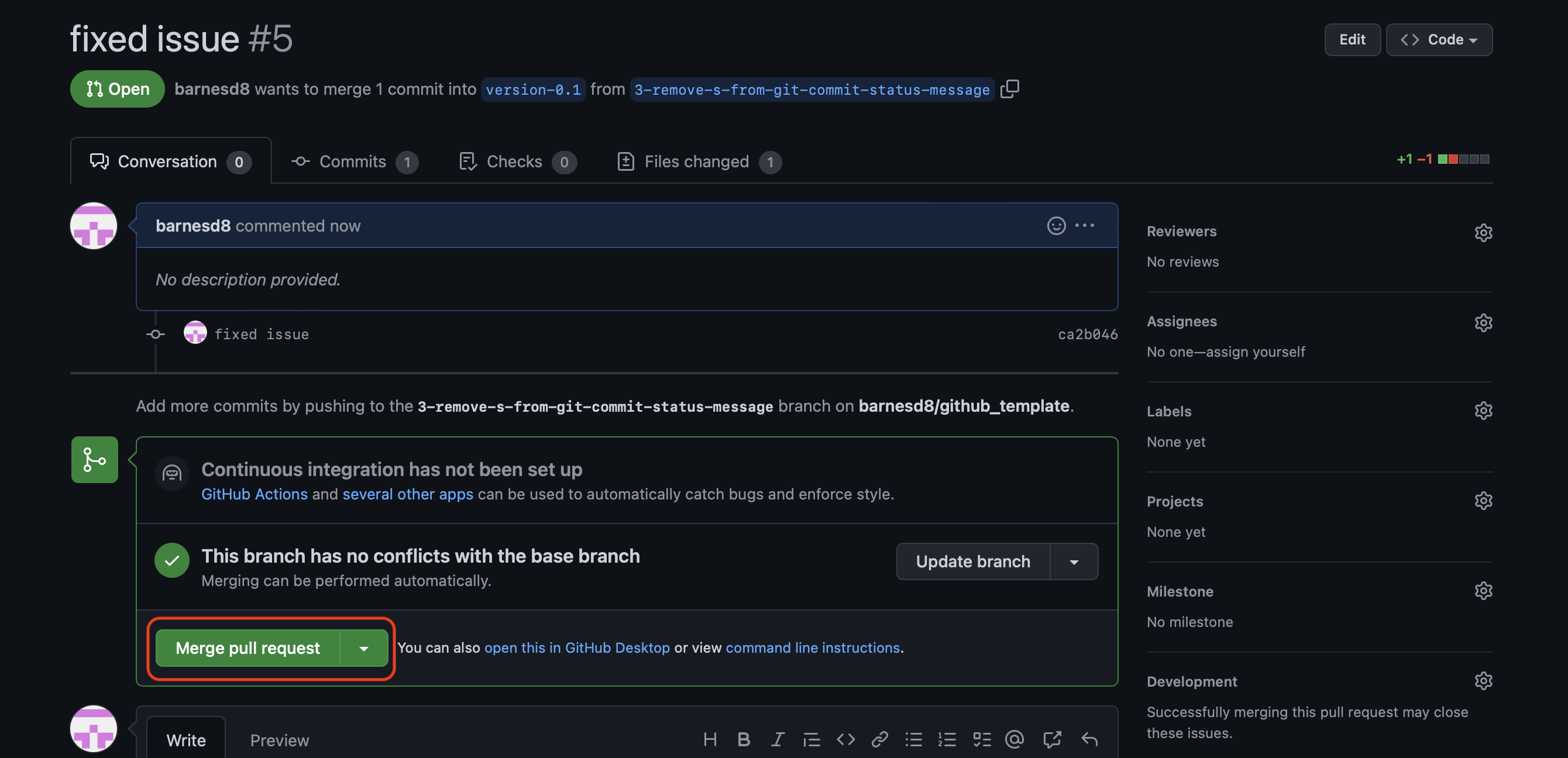Open Reviewers gear settings
This screenshot has width=1568, height=758.
tap(1483, 232)
